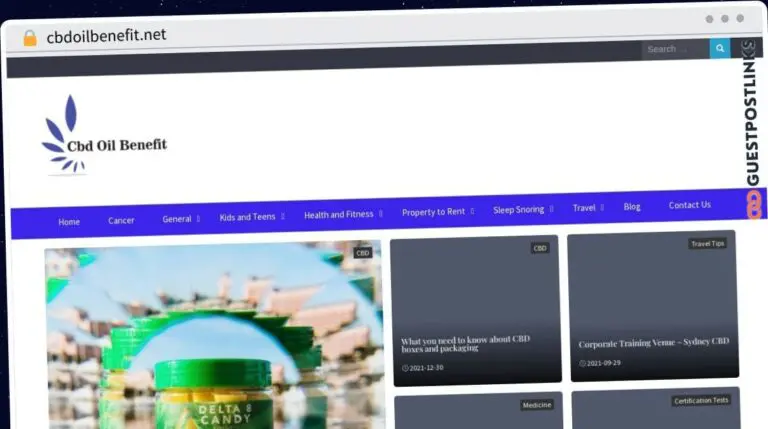This screenshot has height=429, width=768.
Task: Open the Contact Us page
Action: pyautogui.click(x=690, y=205)
